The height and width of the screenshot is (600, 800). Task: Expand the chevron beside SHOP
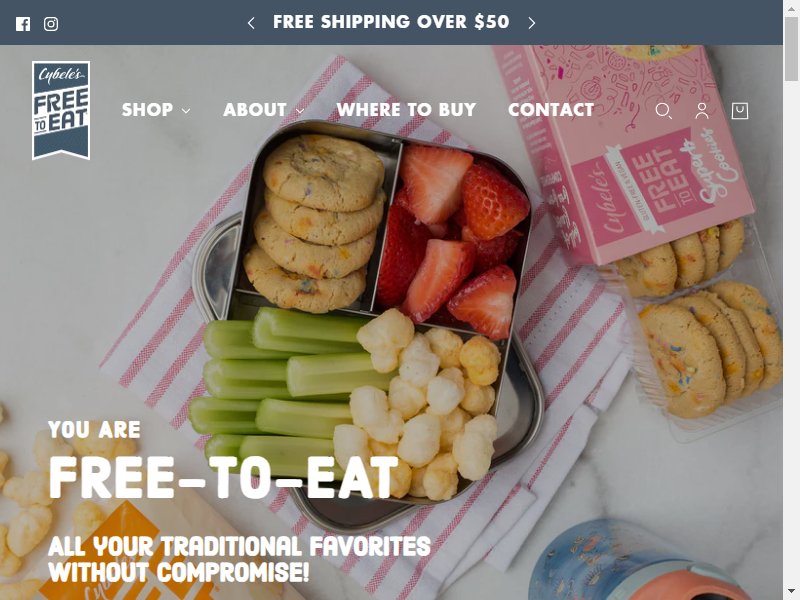pos(186,111)
